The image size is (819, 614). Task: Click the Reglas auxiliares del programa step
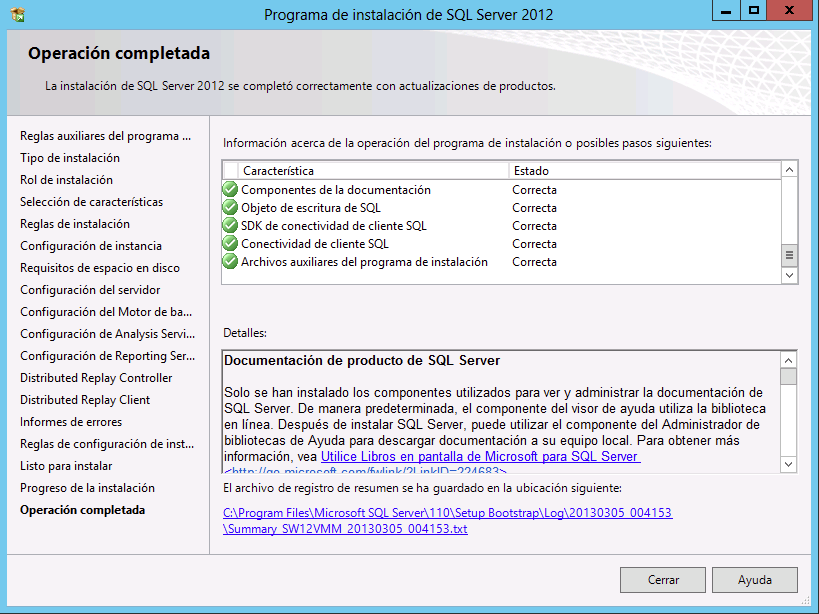click(106, 136)
